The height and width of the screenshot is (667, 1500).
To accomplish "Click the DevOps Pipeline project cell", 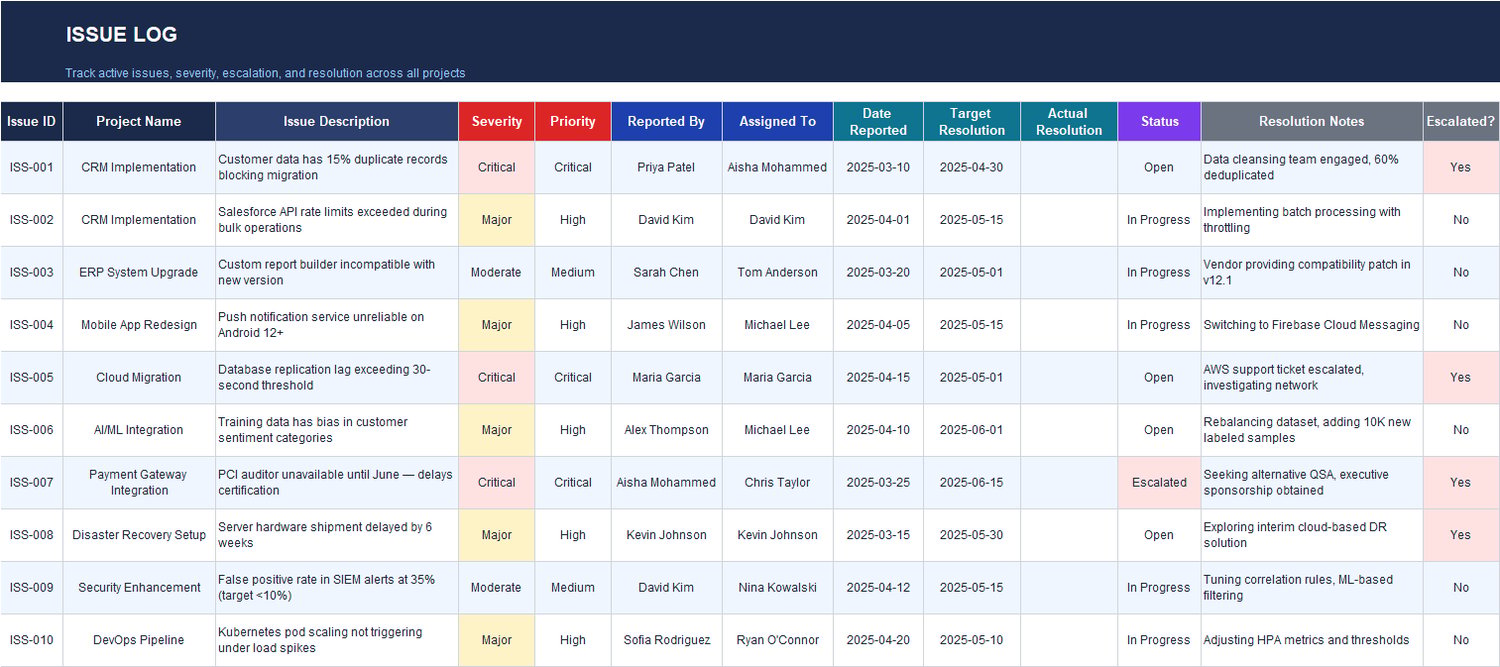I will (139, 640).
